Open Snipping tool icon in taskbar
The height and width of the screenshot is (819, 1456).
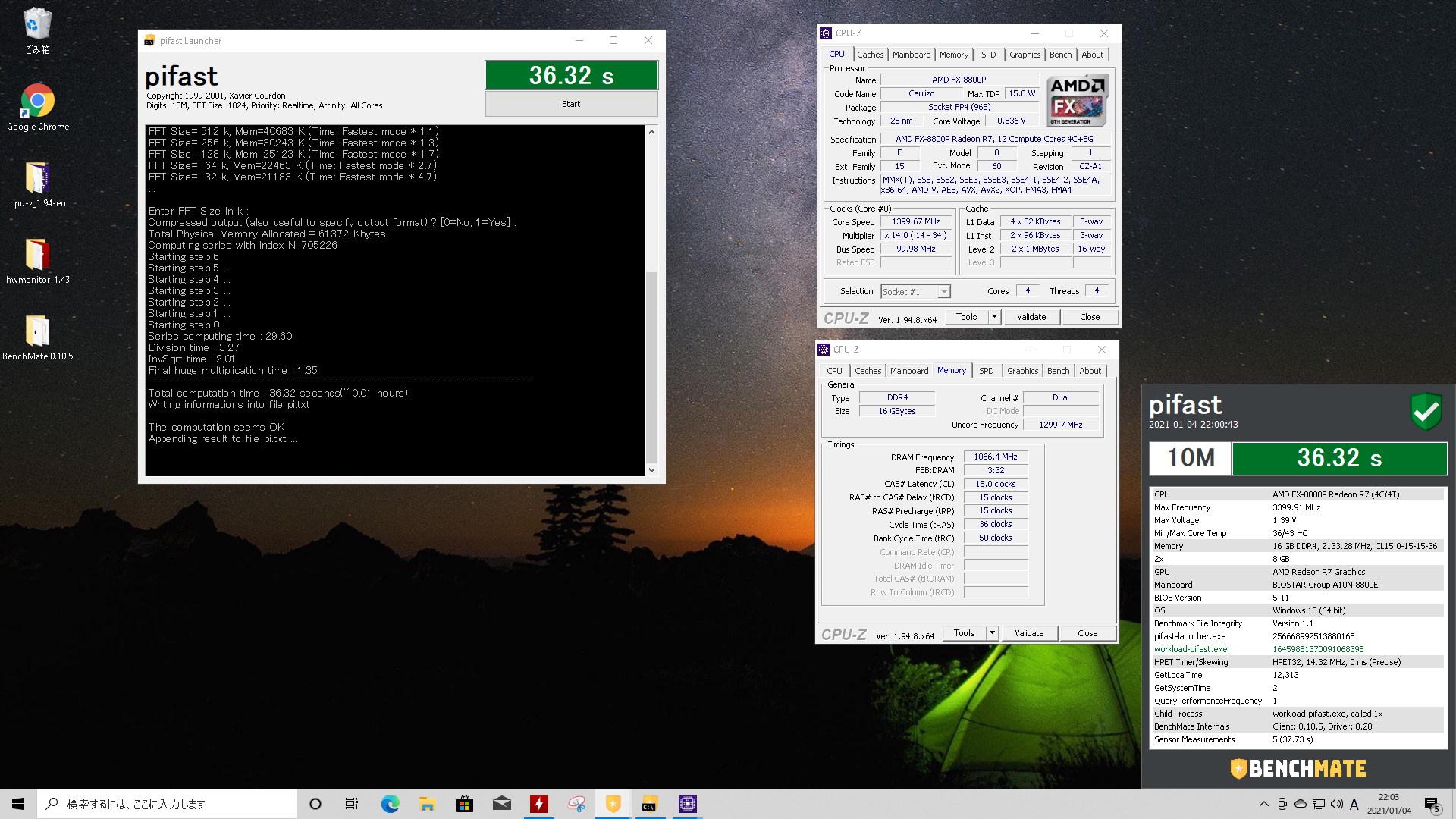(x=576, y=804)
